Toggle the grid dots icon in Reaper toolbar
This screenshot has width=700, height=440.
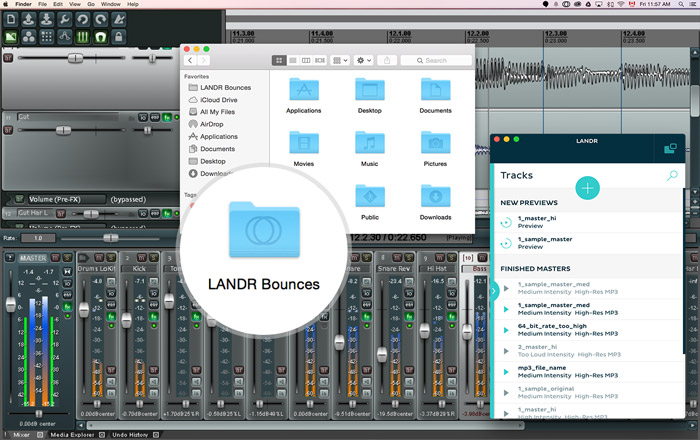coord(46,37)
